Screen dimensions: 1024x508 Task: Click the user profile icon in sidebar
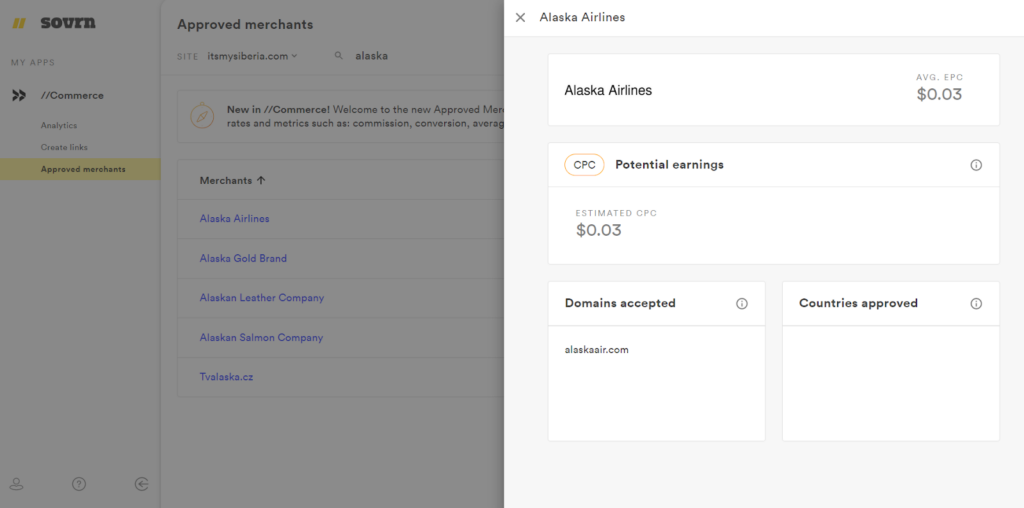[17, 484]
